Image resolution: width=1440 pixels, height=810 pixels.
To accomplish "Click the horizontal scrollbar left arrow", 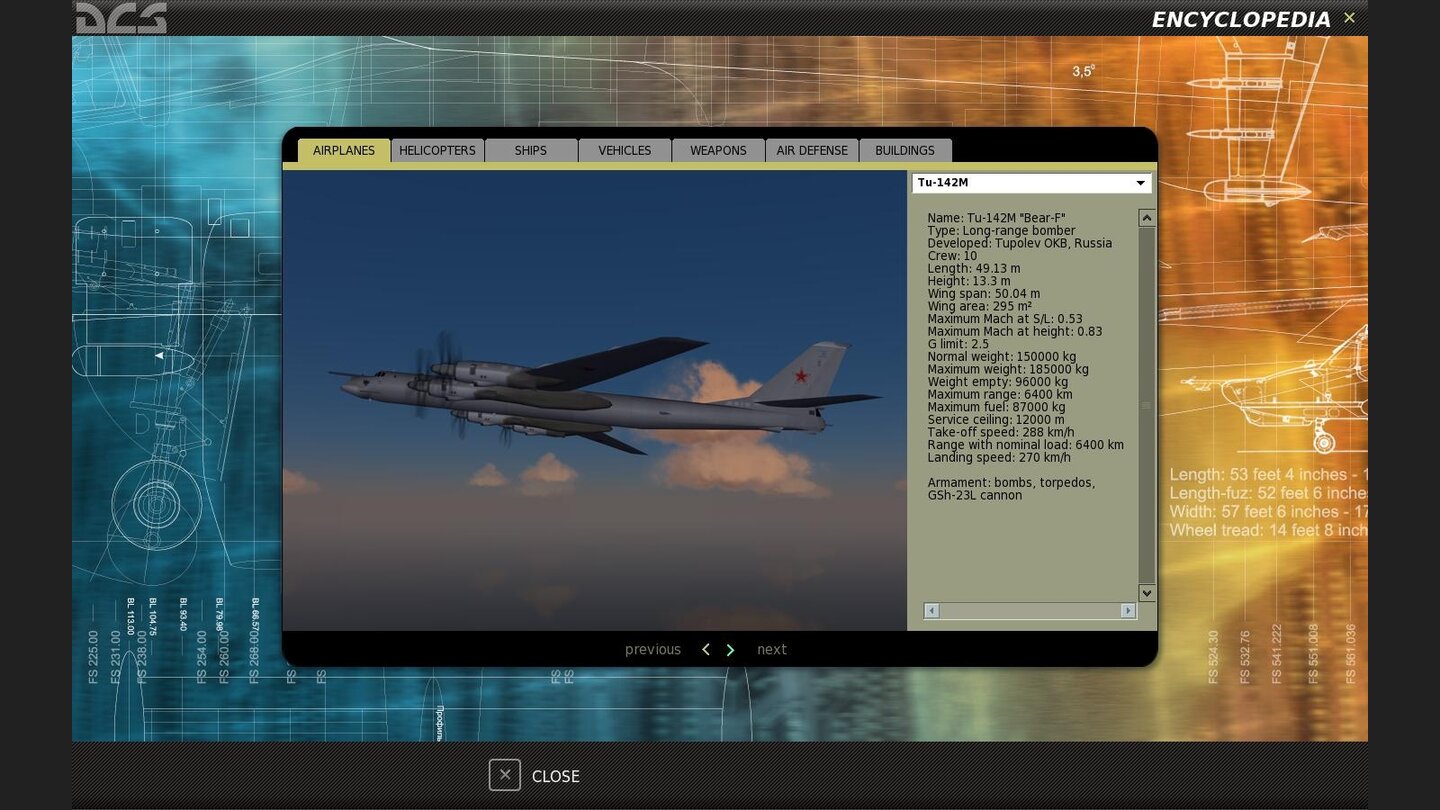I will point(932,611).
